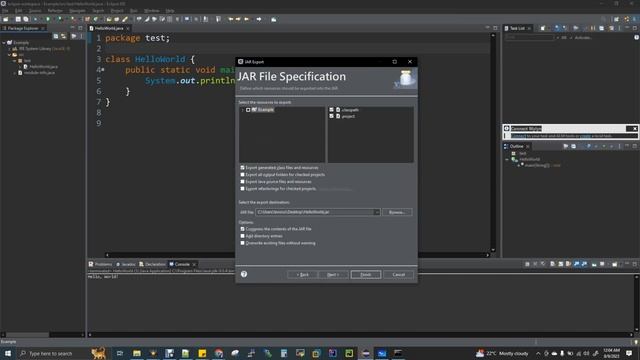This screenshot has height=360, width=640.
Task: Click the Save icon in the main toolbar
Action: (18, 19)
